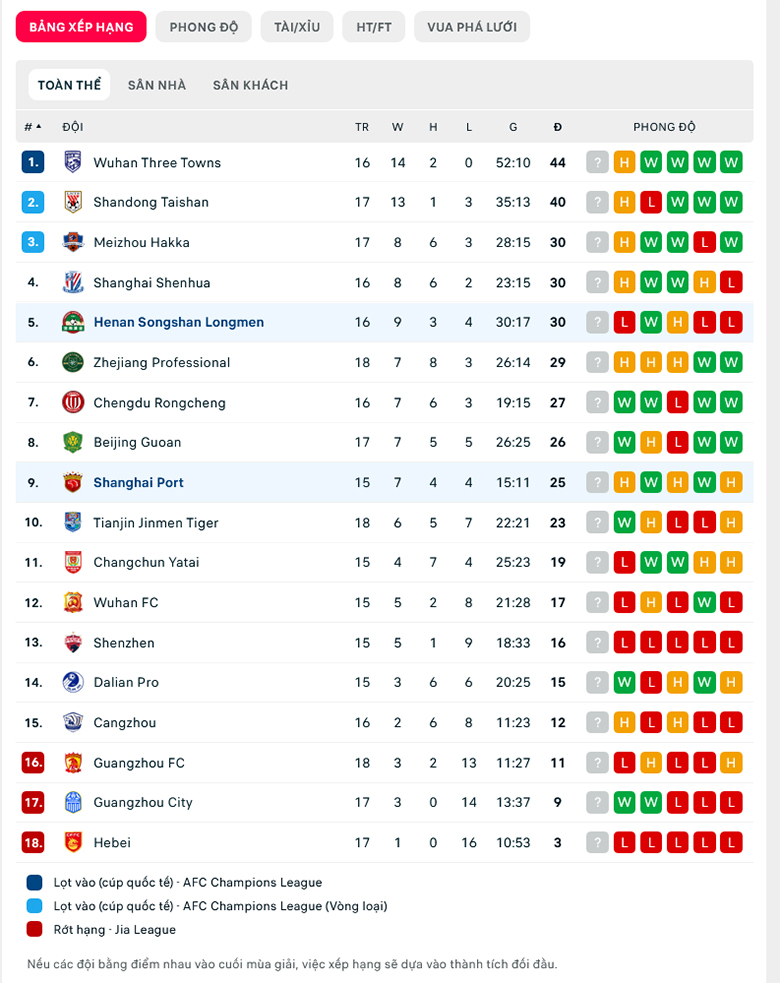This screenshot has height=983, width=780.
Task: Click the Hebei team crest icon
Action: click(x=73, y=842)
